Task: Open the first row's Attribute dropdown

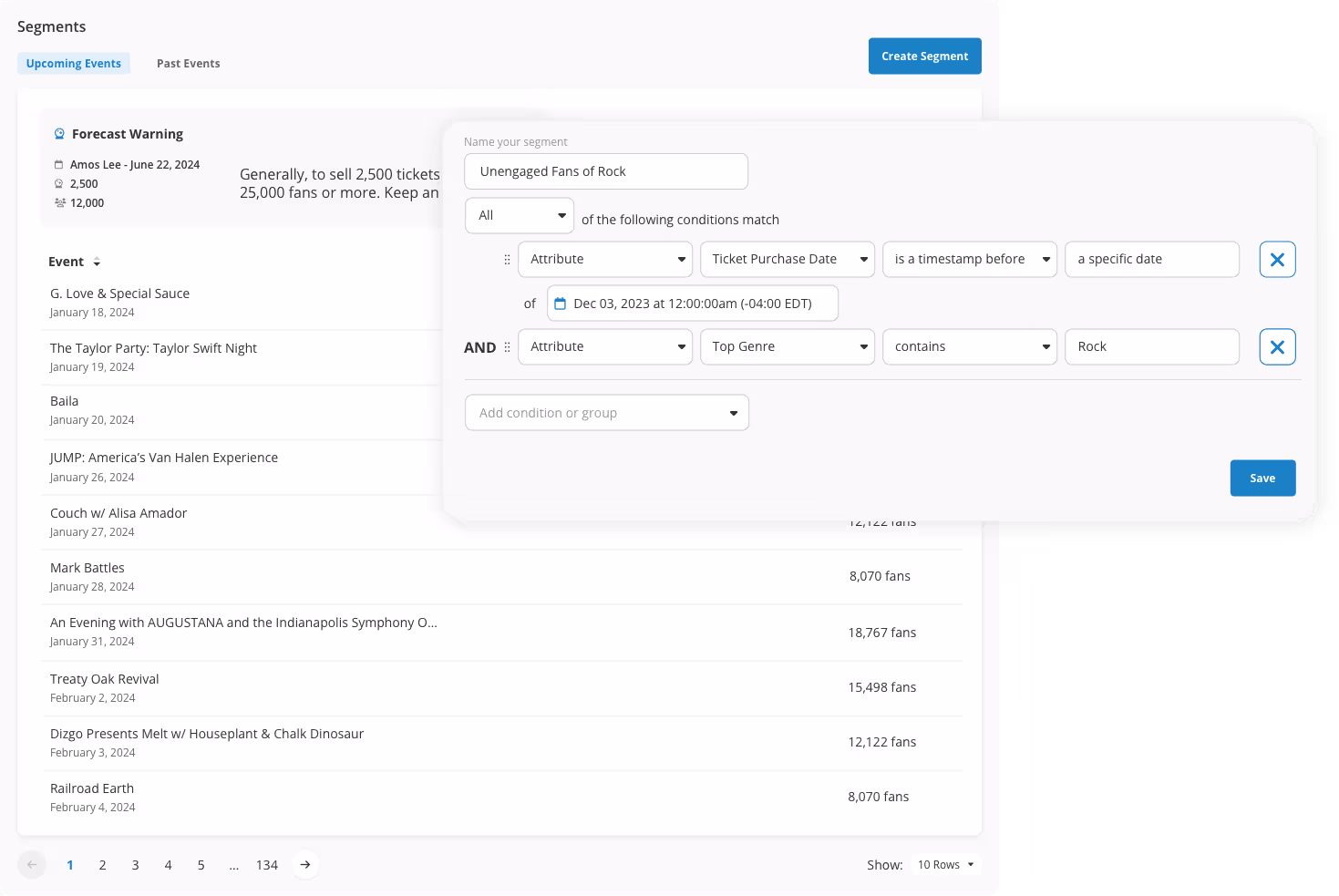Action: click(x=605, y=260)
